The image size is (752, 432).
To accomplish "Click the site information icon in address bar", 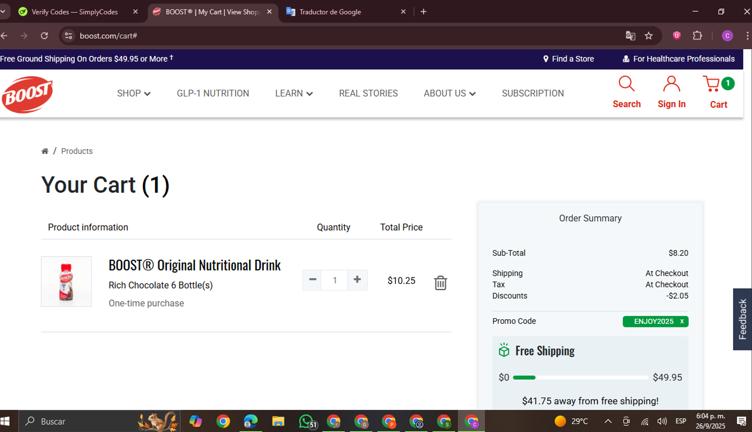I will tap(68, 35).
